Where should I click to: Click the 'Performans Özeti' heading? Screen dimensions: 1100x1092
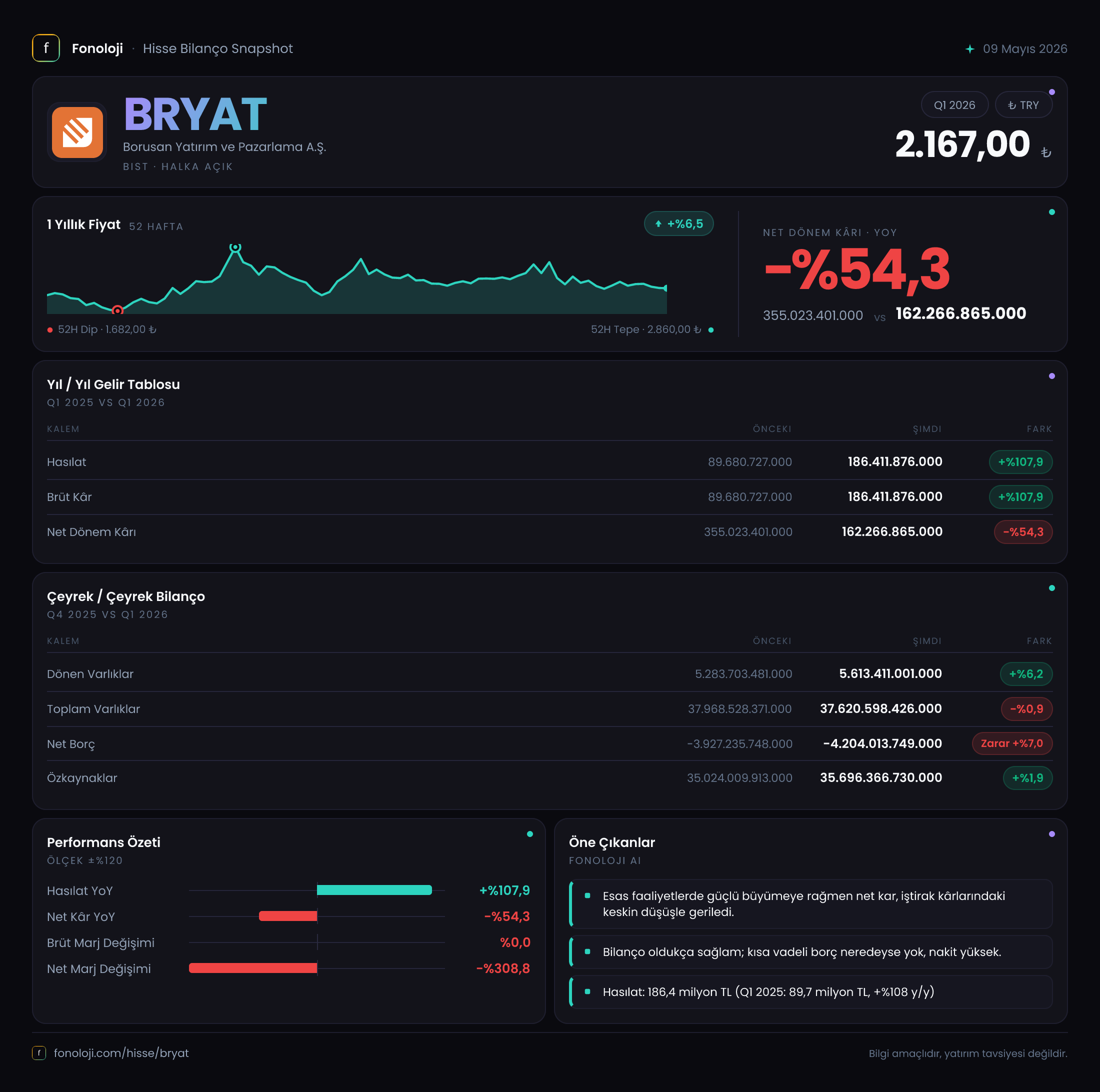tap(103, 842)
